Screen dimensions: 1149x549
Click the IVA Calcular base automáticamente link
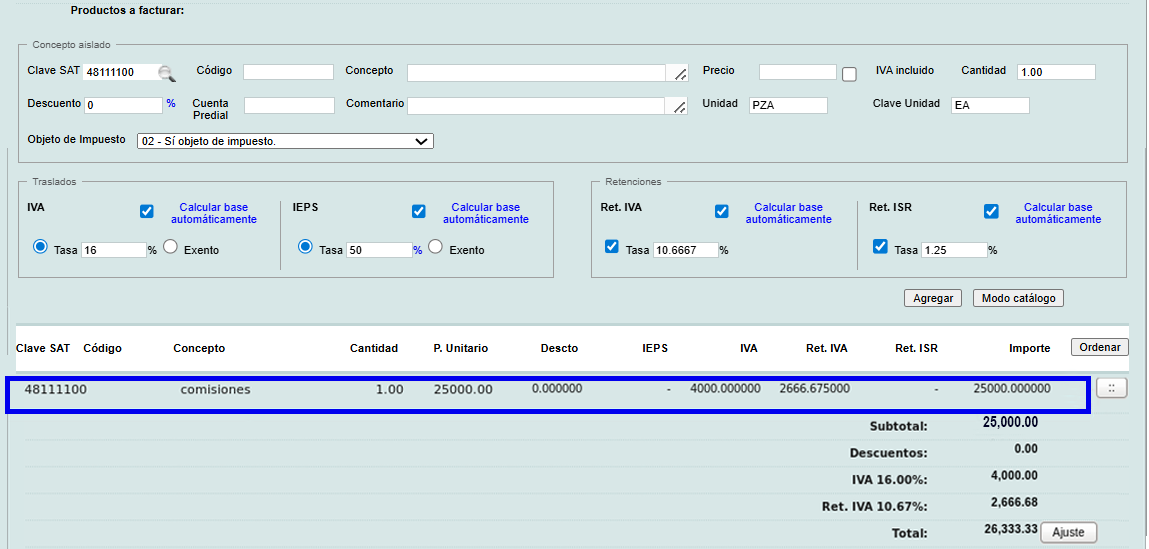(x=213, y=213)
